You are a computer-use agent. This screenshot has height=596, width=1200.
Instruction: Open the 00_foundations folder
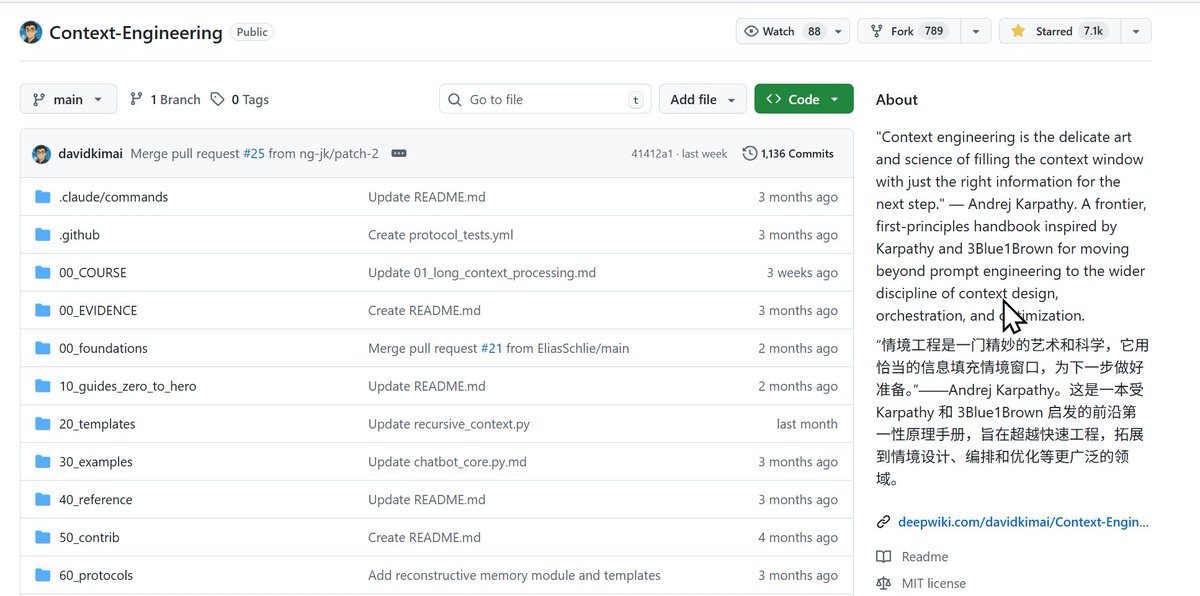(103, 348)
